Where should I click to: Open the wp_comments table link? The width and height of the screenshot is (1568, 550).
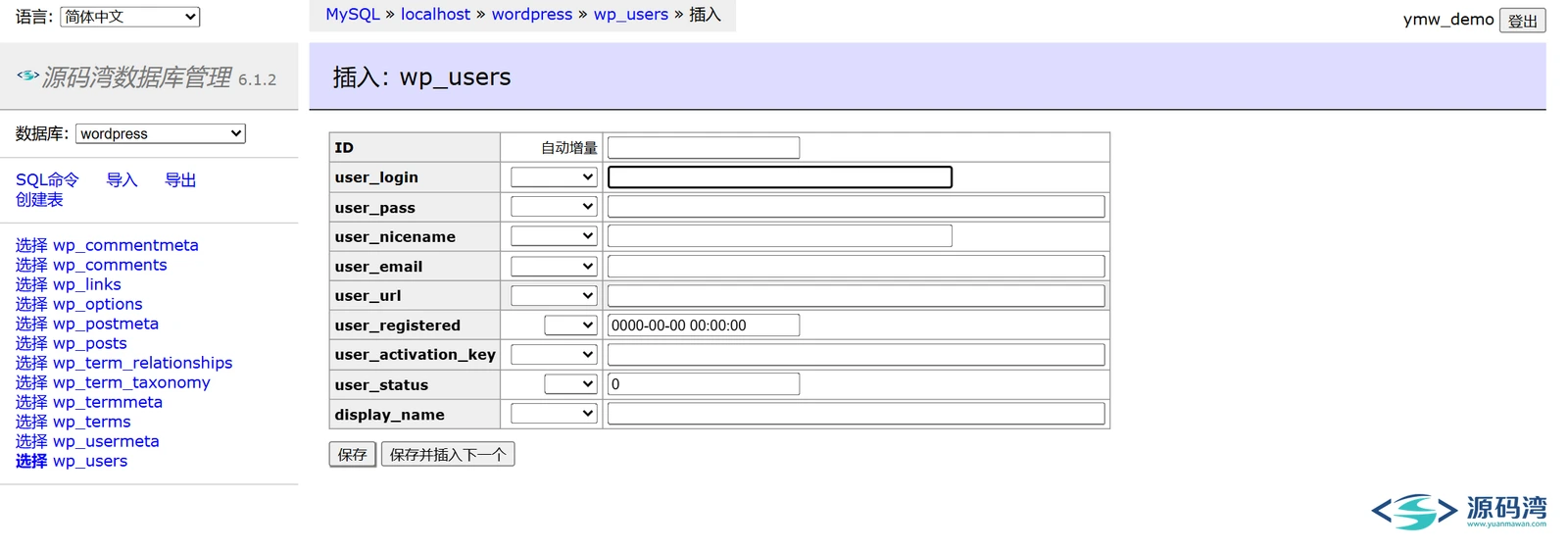(x=110, y=265)
